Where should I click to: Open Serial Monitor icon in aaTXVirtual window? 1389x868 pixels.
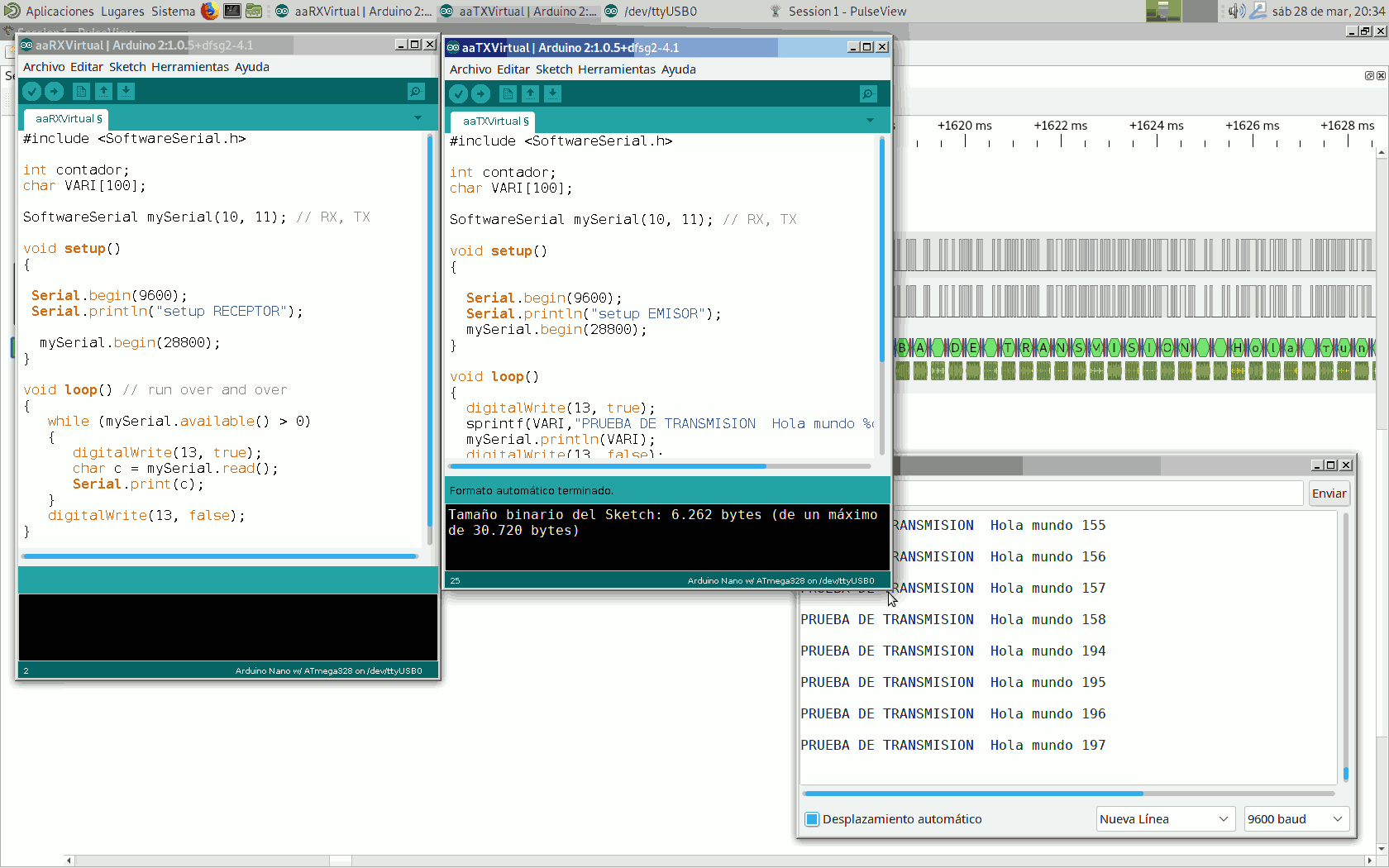[x=868, y=94]
